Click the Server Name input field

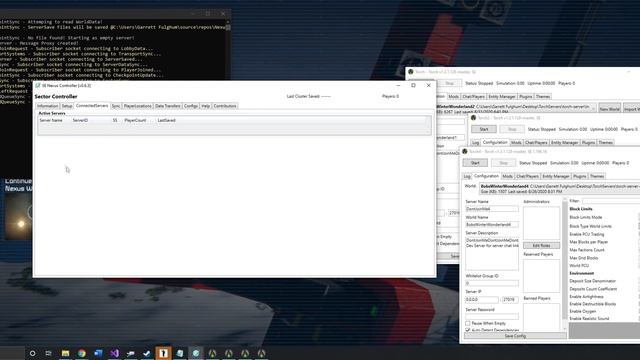click(x=492, y=209)
